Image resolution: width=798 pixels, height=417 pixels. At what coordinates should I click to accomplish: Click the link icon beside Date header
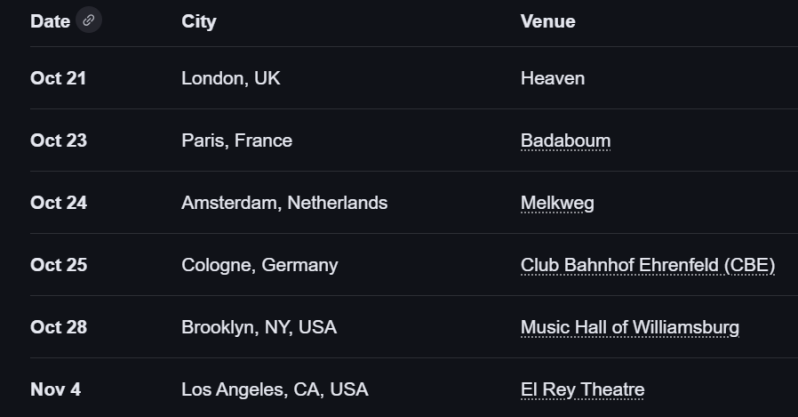pyautogui.click(x=90, y=21)
